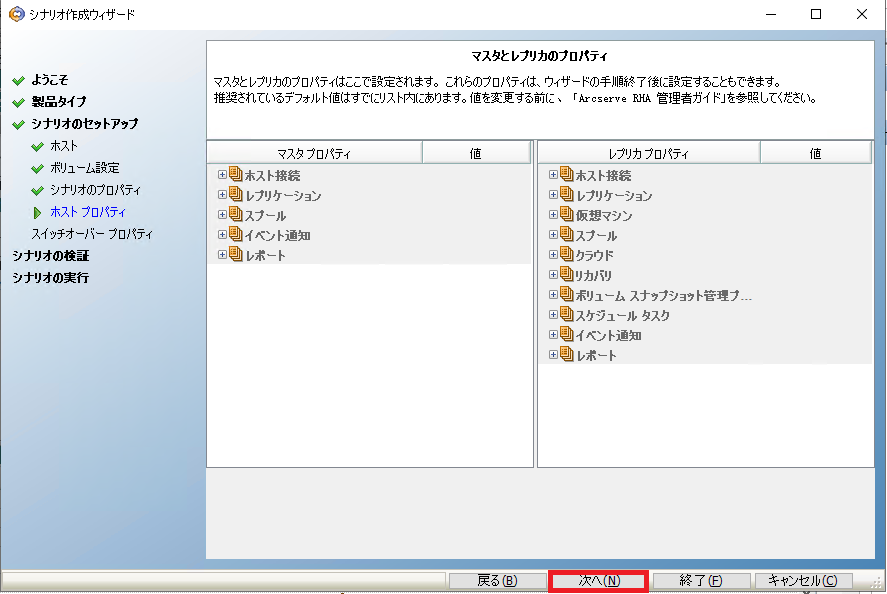Select ホスト プロパティ wizard step
This screenshot has height=594, width=887.
[x=88, y=212]
